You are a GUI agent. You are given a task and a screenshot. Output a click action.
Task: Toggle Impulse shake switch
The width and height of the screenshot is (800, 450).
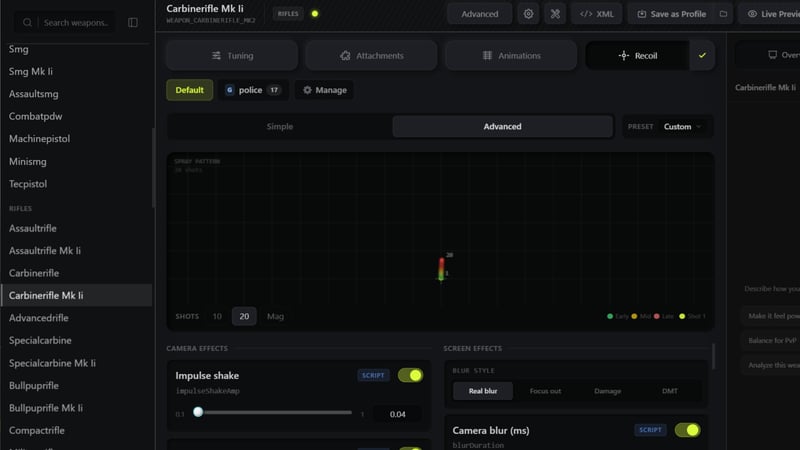pos(410,376)
